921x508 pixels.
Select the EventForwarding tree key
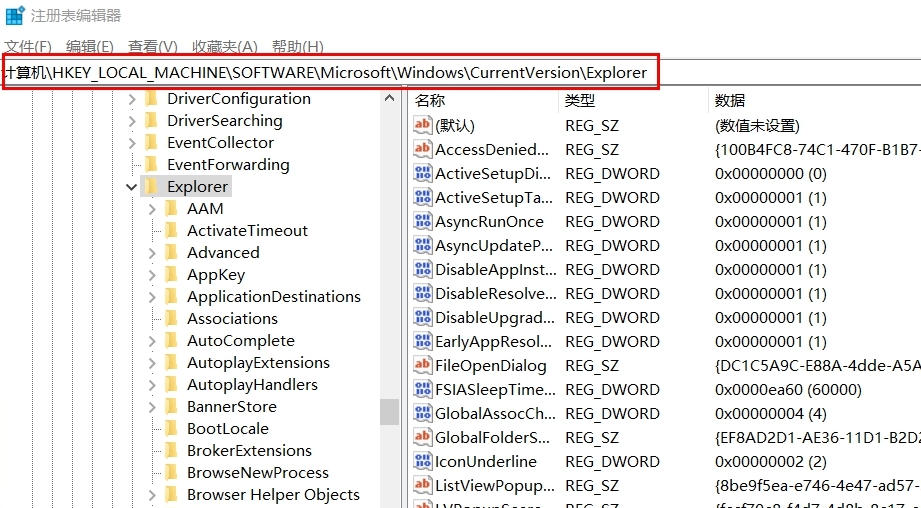coord(228,164)
